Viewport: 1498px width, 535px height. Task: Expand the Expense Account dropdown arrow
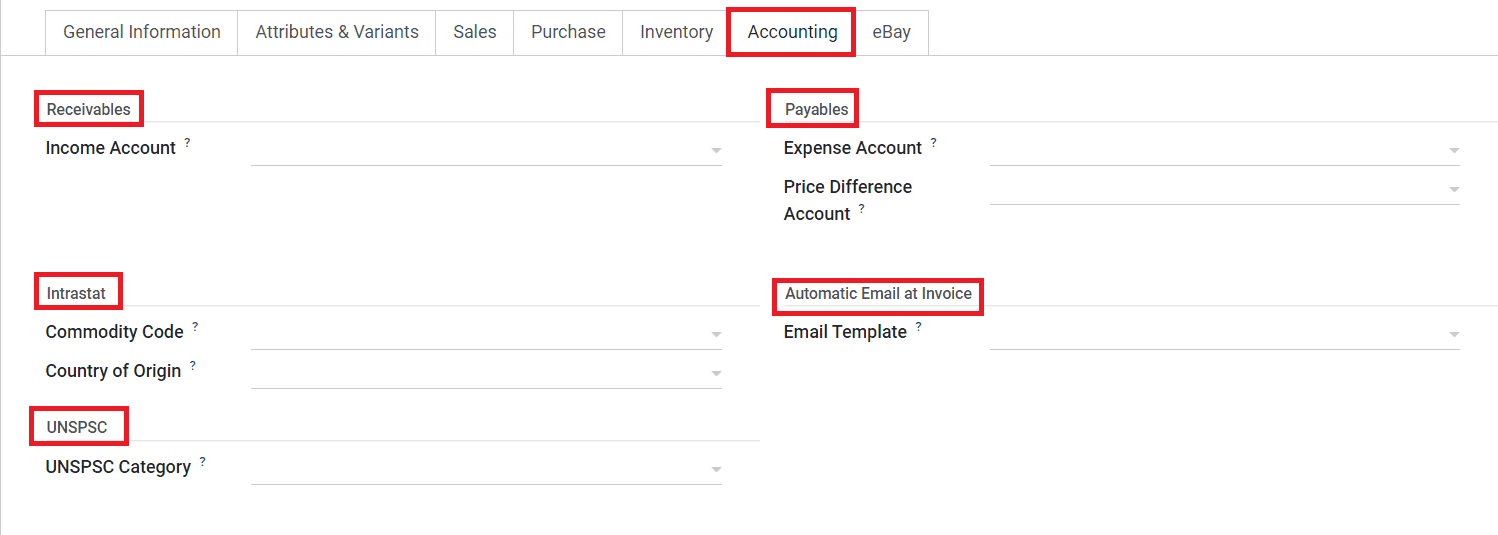point(1454,151)
